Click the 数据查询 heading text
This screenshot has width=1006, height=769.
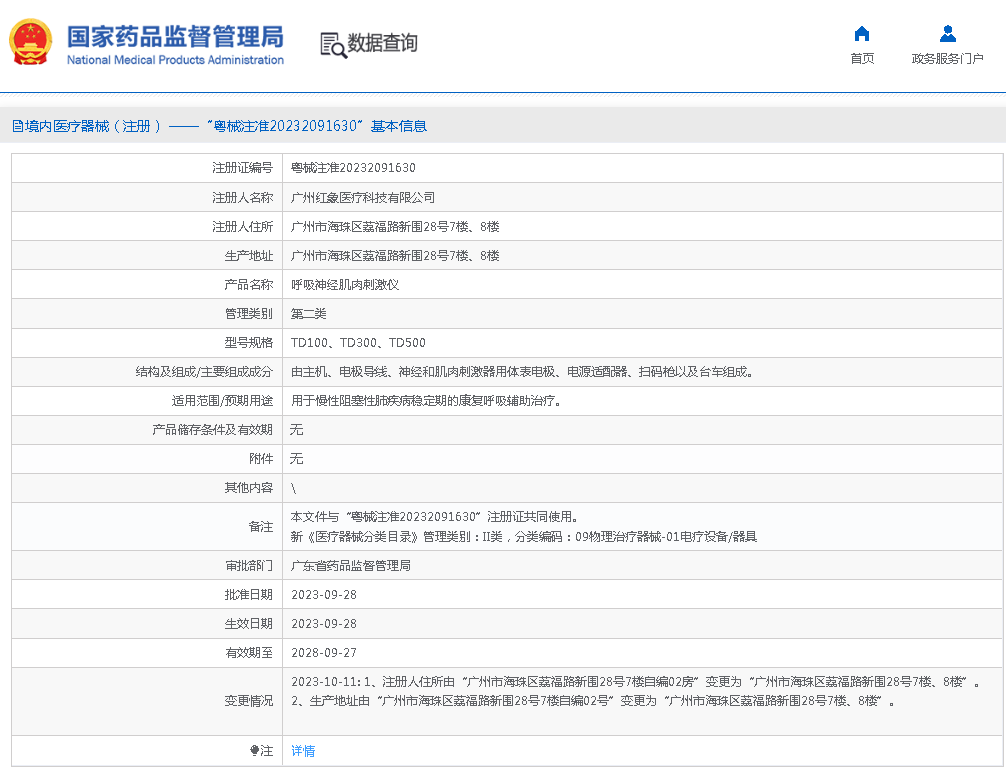coord(382,43)
